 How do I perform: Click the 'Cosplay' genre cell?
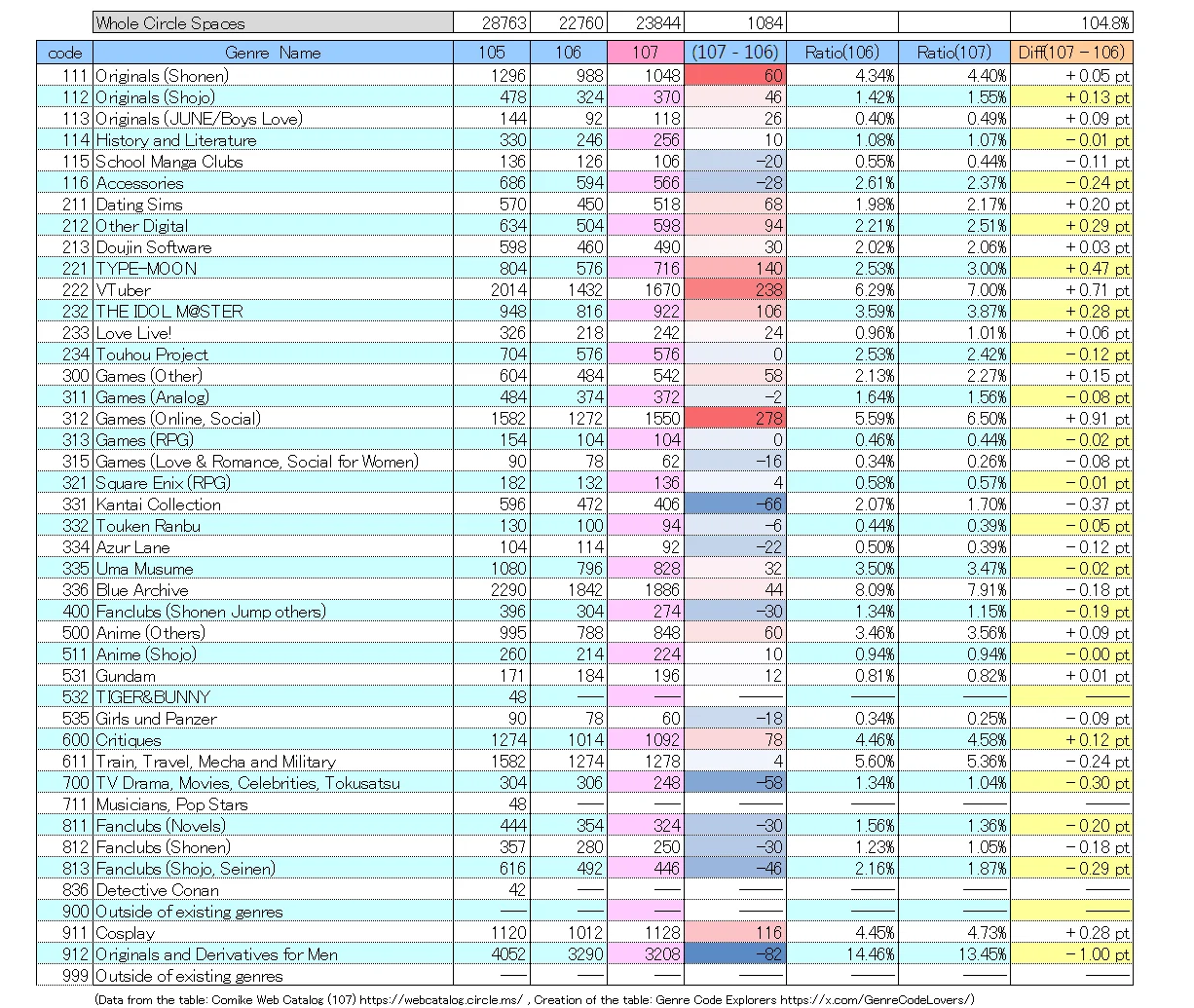pyautogui.click(x=273, y=933)
